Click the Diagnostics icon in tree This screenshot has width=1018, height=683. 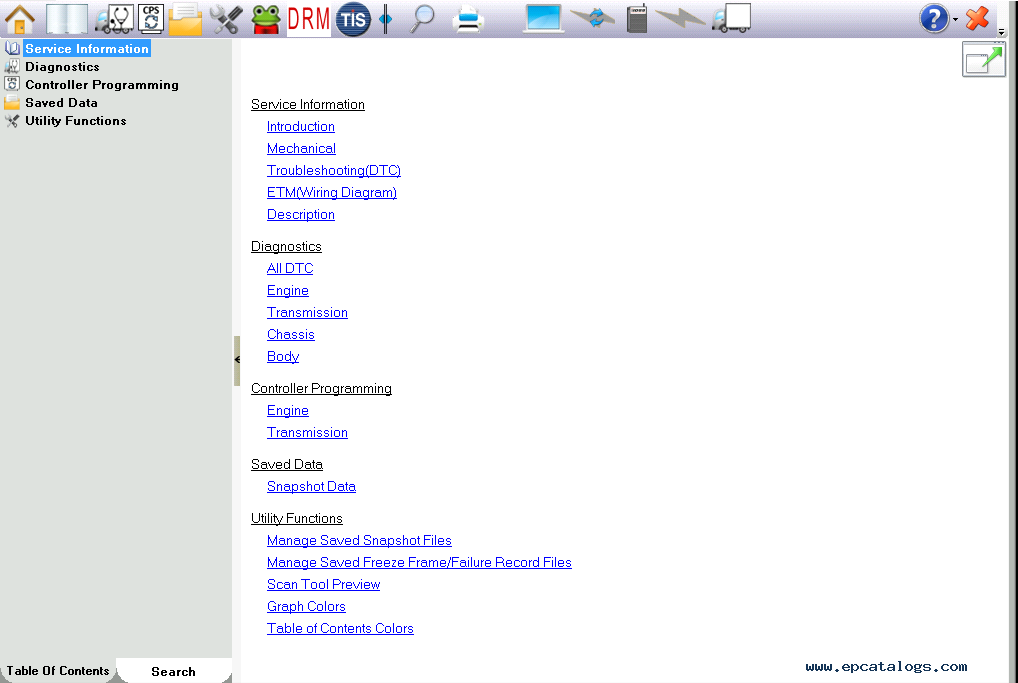coord(12,66)
